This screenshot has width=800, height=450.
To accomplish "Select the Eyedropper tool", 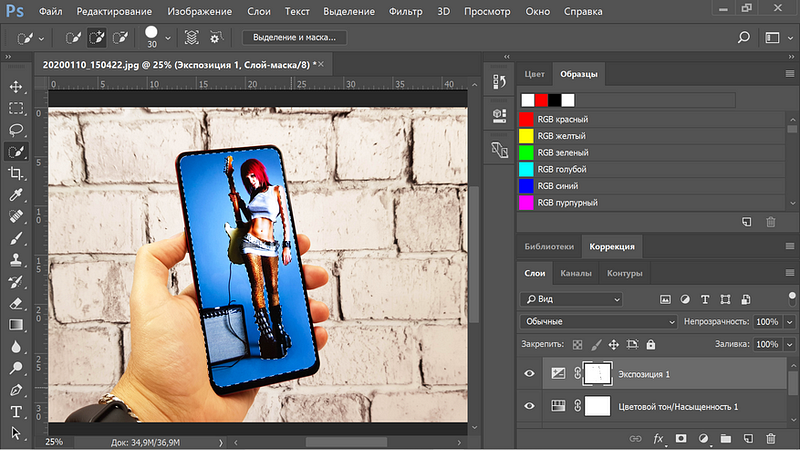I will click(x=16, y=195).
